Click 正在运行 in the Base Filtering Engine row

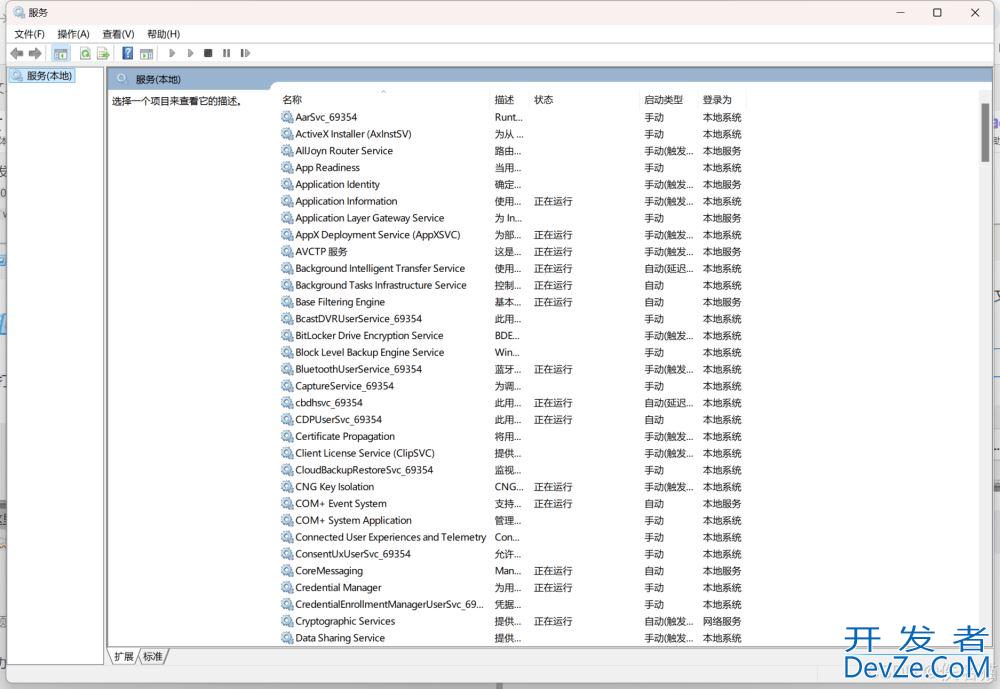pyautogui.click(x=553, y=302)
